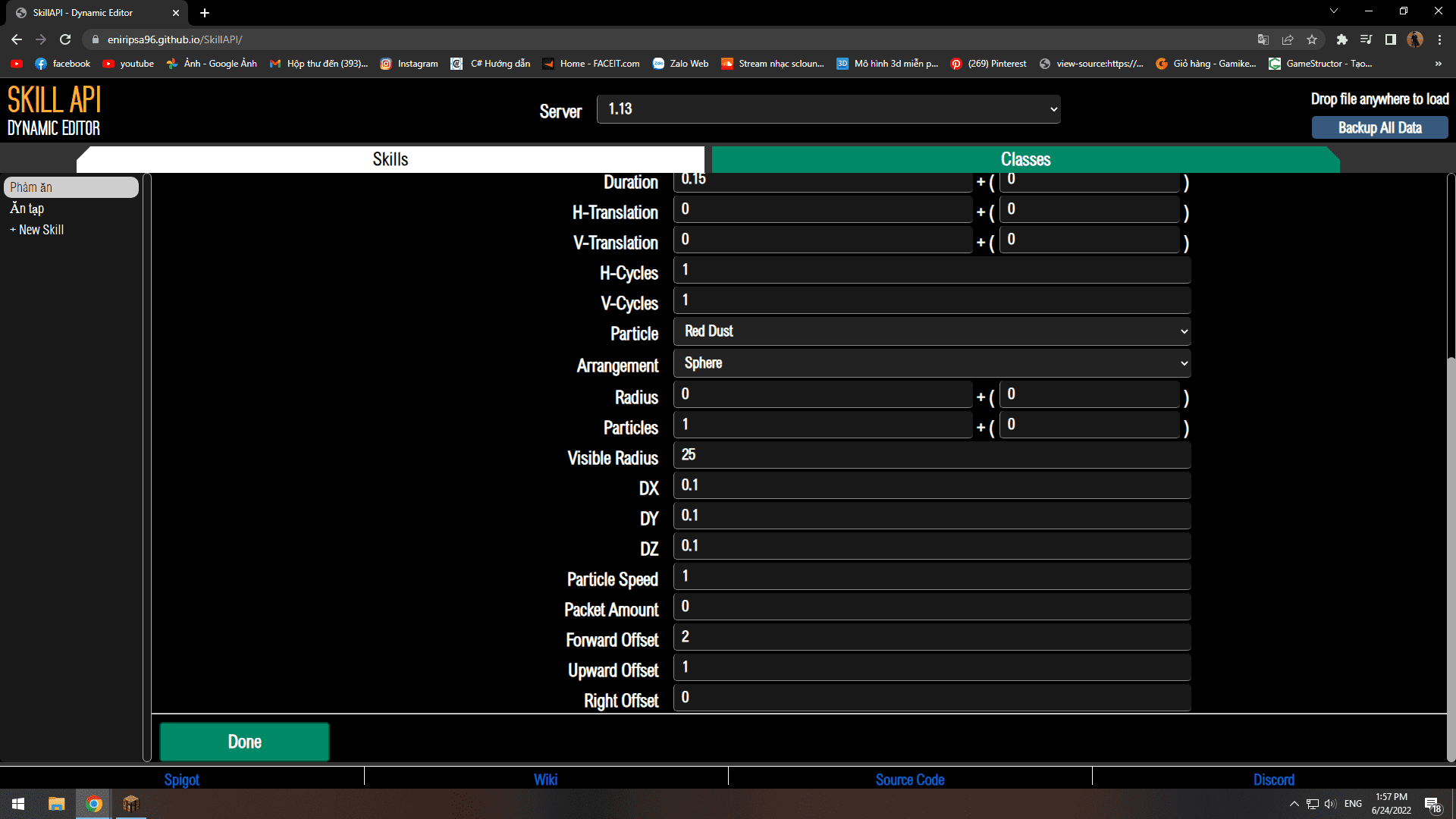Open the Particle dropdown showing Red Dust
This screenshot has height=819, width=1456.
click(x=931, y=331)
